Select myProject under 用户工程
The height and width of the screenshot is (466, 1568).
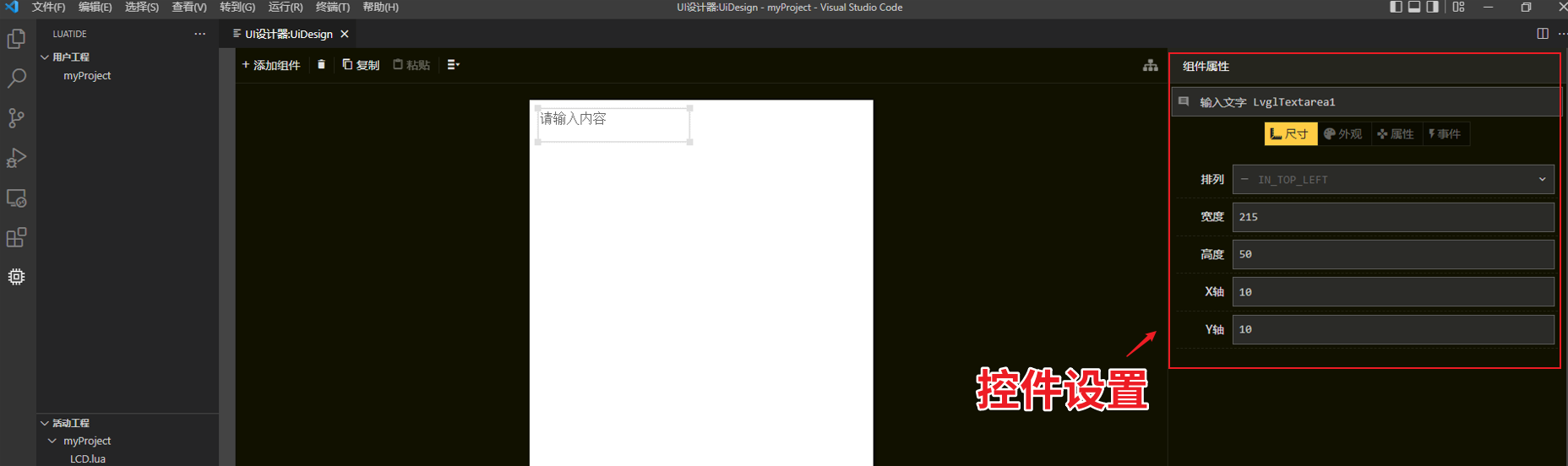(87, 75)
